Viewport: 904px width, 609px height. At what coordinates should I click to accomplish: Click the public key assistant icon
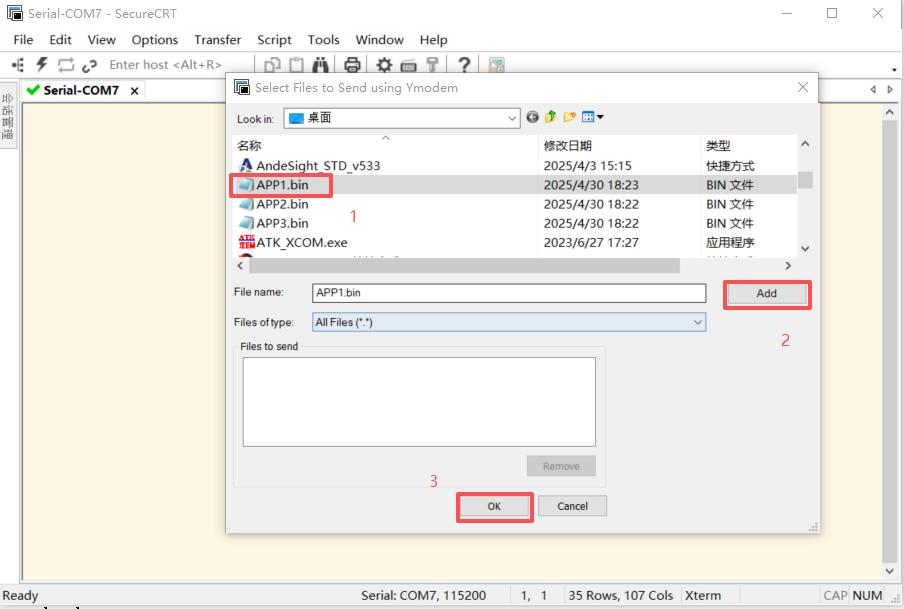coord(432,65)
